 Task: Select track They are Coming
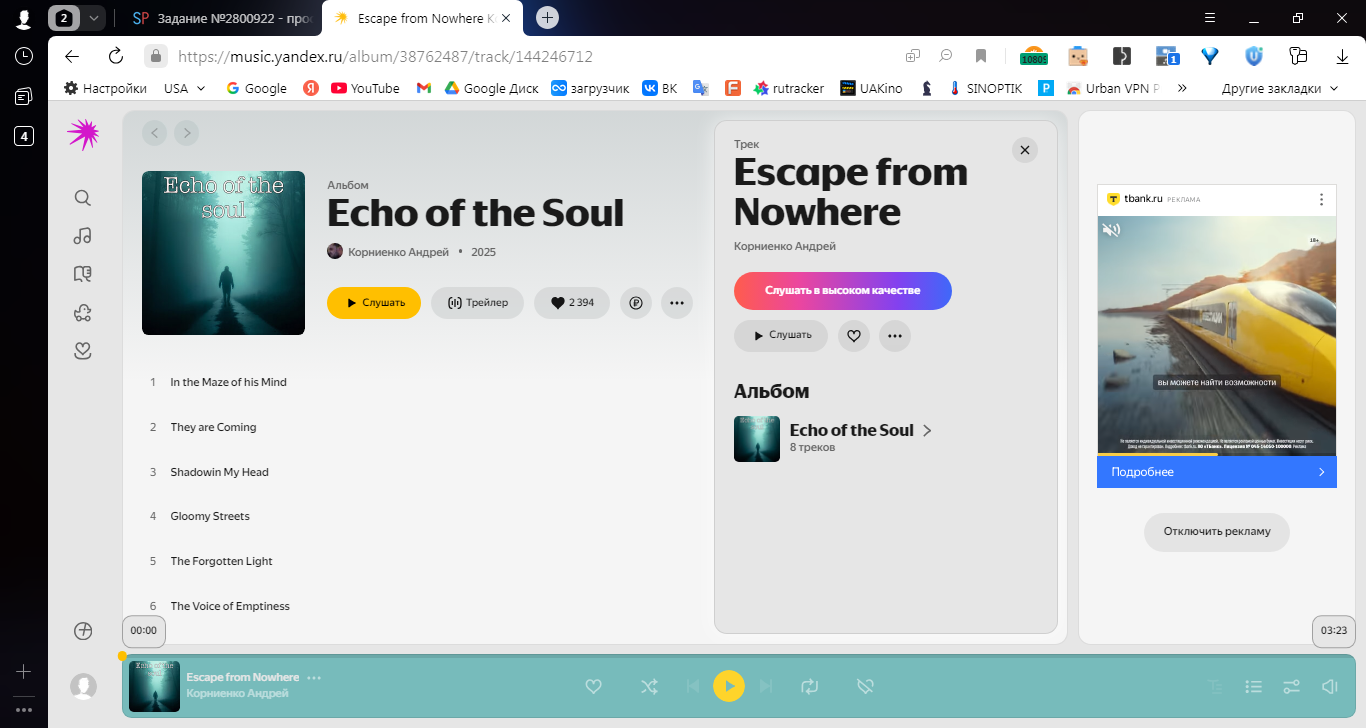click(x=213, y=427)
